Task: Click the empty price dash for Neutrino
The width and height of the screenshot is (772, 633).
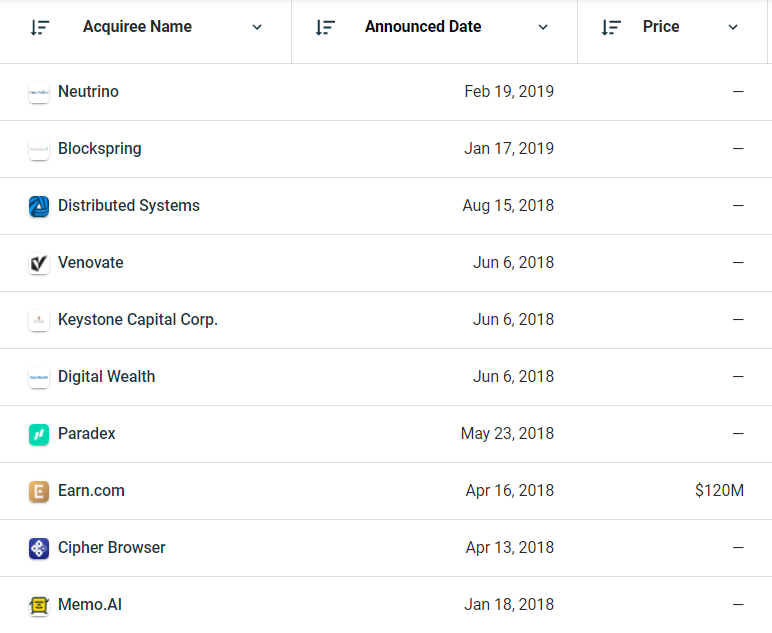Action: [x=738, y=92]
